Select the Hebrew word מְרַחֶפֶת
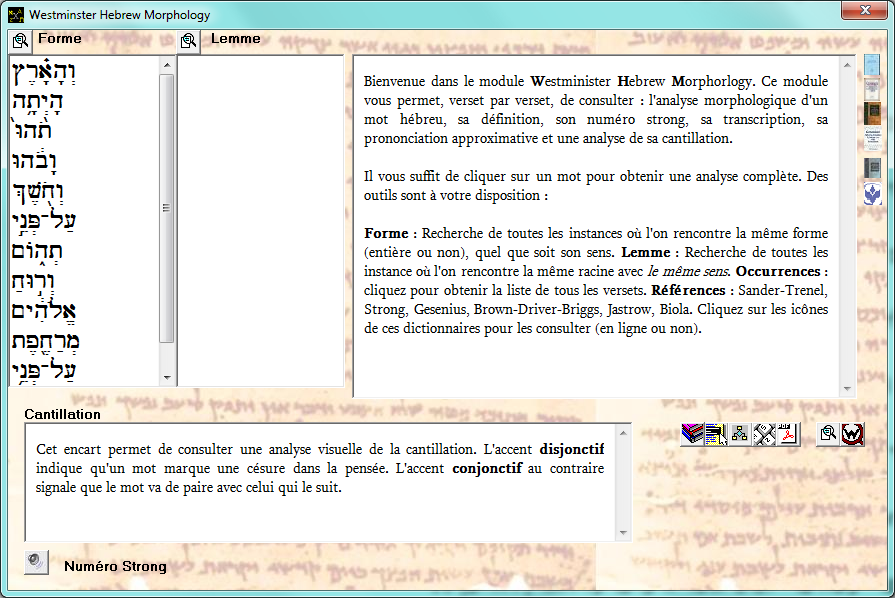The width and height of the screenshot is (895, 598). point(46,341)
